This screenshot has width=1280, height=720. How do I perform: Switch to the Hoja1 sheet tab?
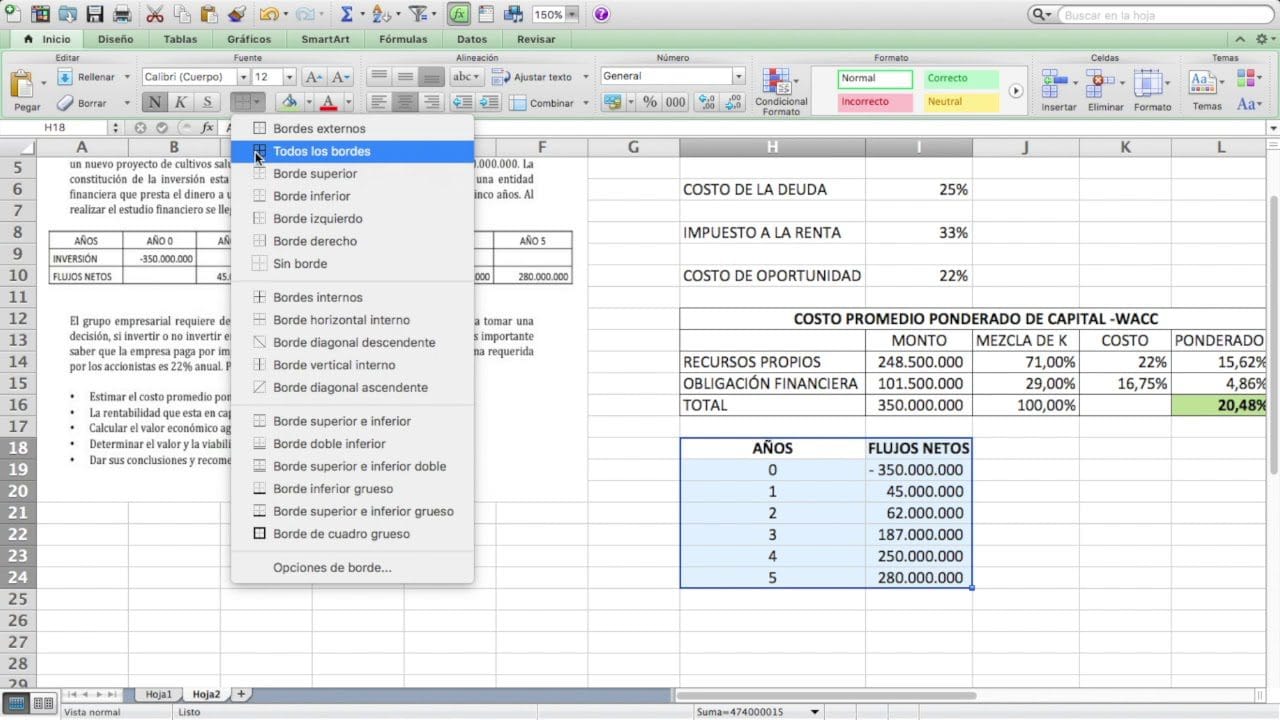tap(158, 692)
